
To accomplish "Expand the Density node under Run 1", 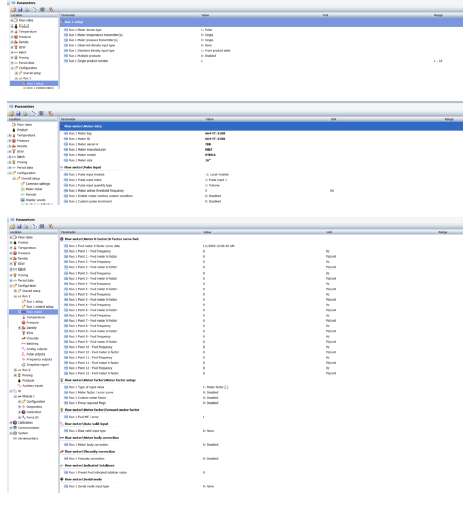I will pyautogui.click(x=20, y=328).
